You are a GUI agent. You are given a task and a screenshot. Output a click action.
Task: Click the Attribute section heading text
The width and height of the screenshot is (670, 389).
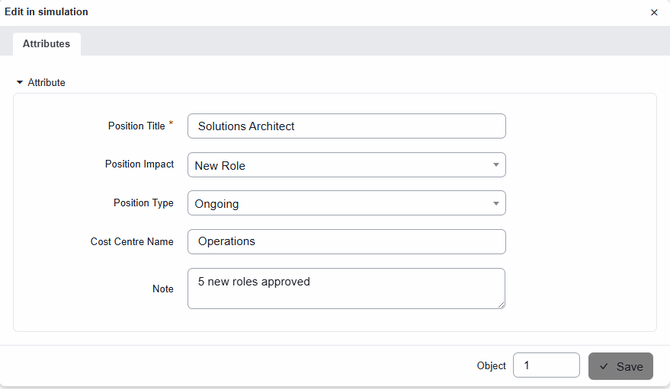click(x=47, y=83)
